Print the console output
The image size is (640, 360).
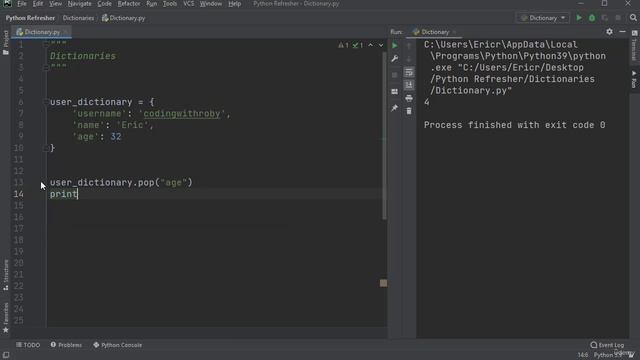[409, 98]
